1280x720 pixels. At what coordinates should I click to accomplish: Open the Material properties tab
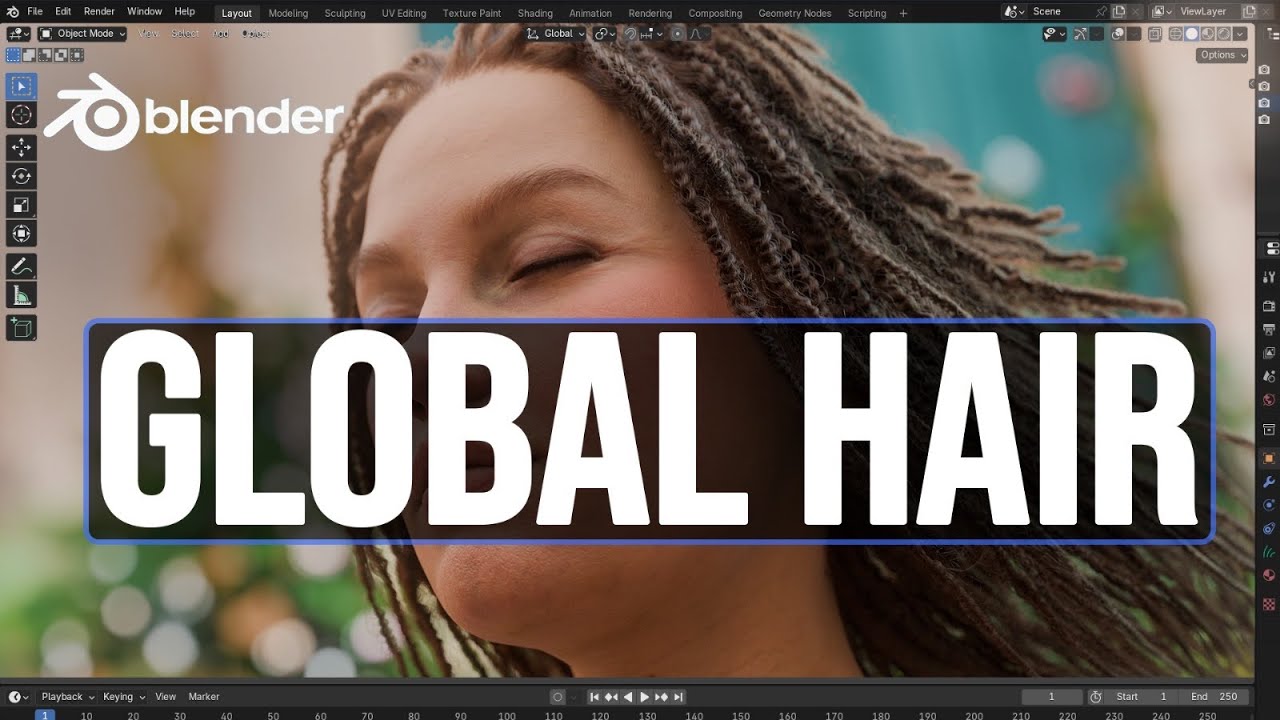pyautogui.click(x=1270, y=576)
